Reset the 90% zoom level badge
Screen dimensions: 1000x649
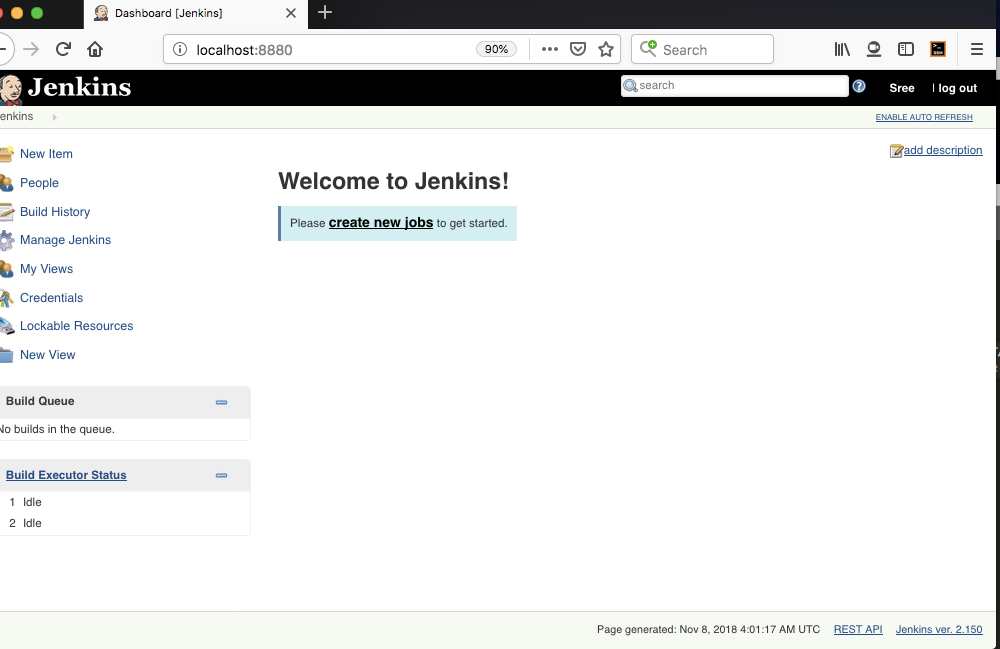coord(496,49)
